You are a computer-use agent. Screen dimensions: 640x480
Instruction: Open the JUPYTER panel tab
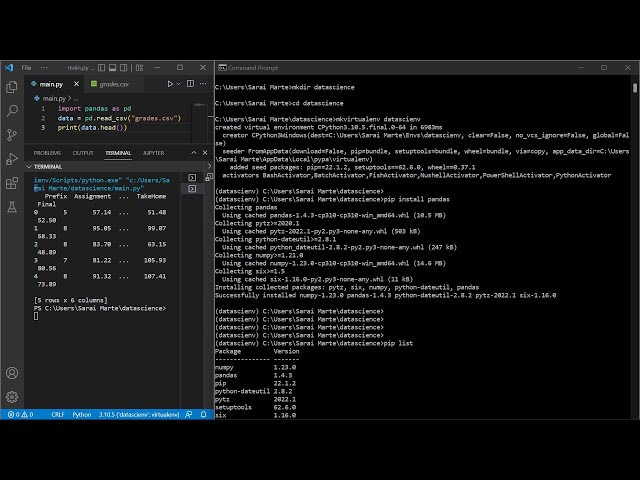click(153, 153)
